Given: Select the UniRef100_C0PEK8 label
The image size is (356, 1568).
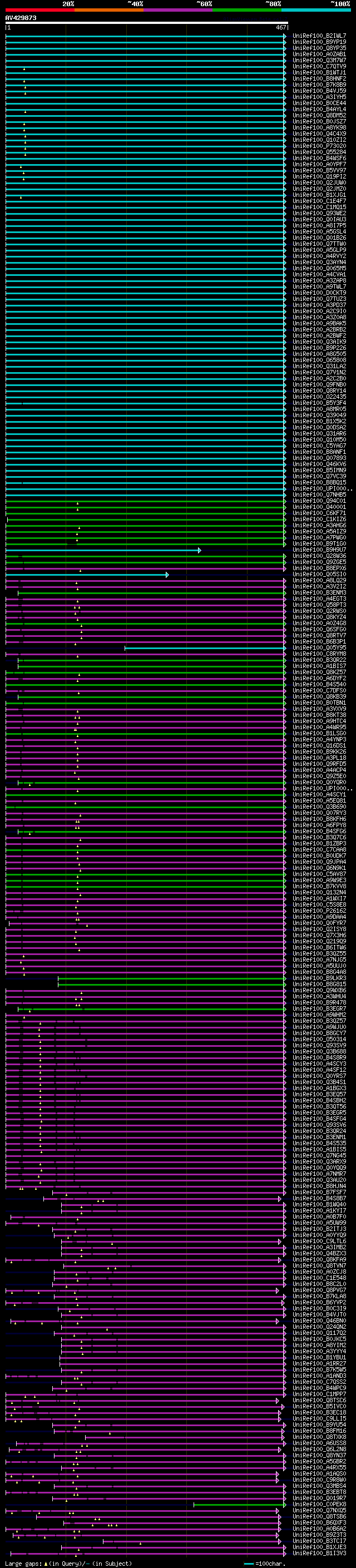Looking at the screenshot, I should (x=319, y=1504).
